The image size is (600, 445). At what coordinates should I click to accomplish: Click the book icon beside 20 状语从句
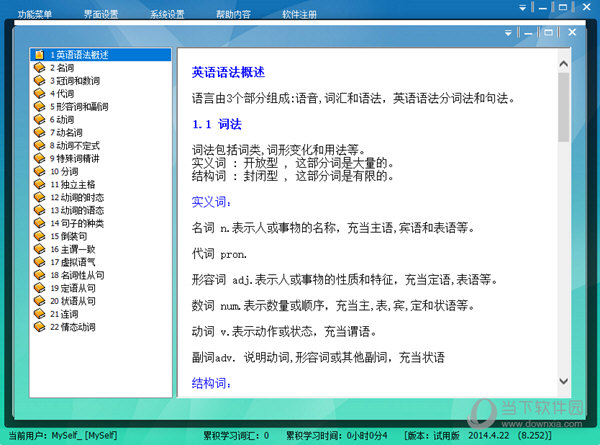[x=39, y=301]
